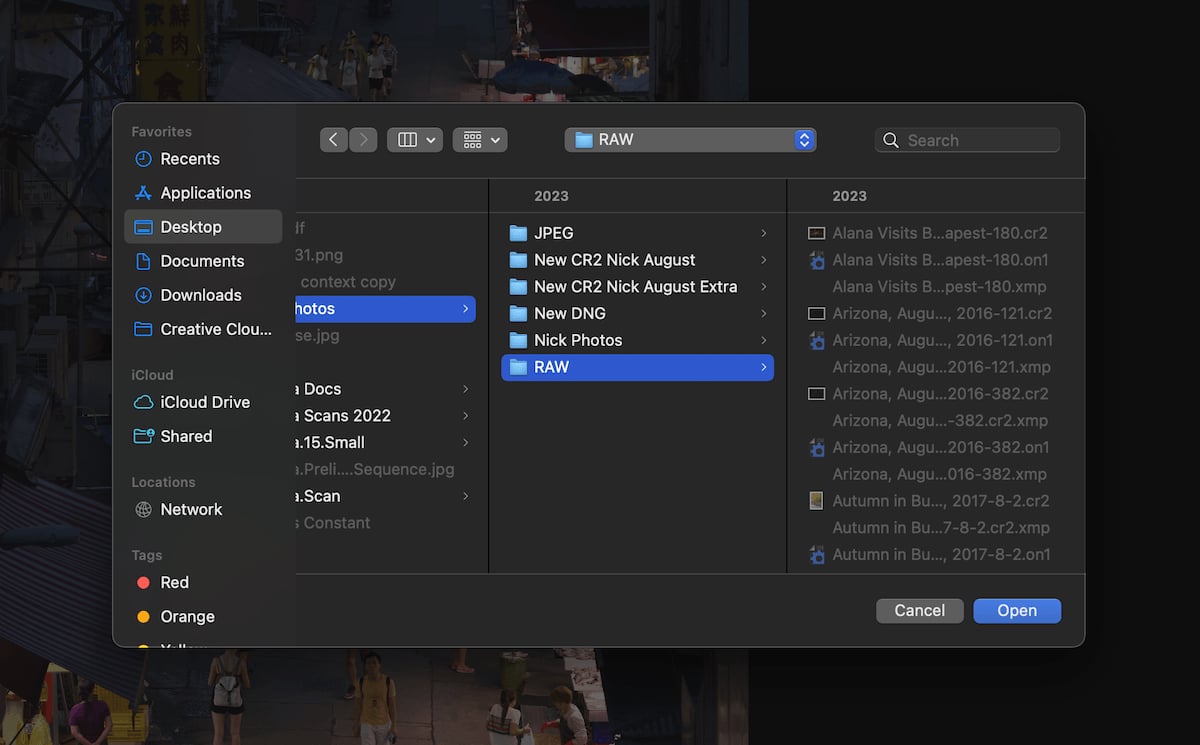The height and width of the screenshot is (745, 1200).
Task: Expand the New CR2 Nick August Extra folder
Action: pos(630,286)
